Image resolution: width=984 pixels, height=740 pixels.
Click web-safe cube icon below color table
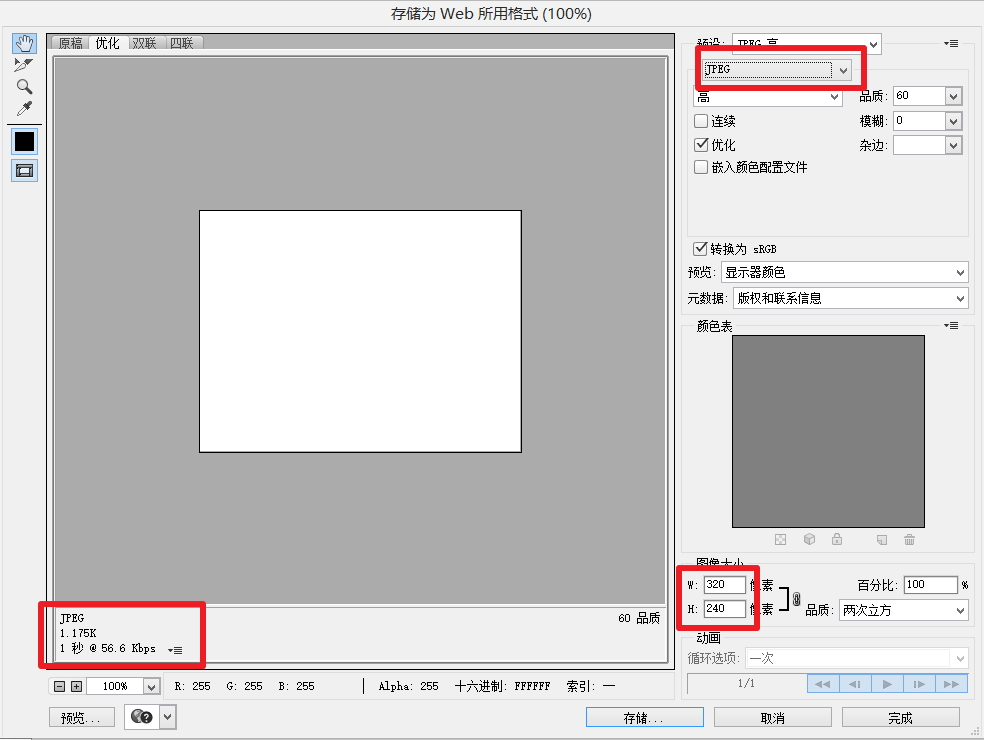point(810,539)
